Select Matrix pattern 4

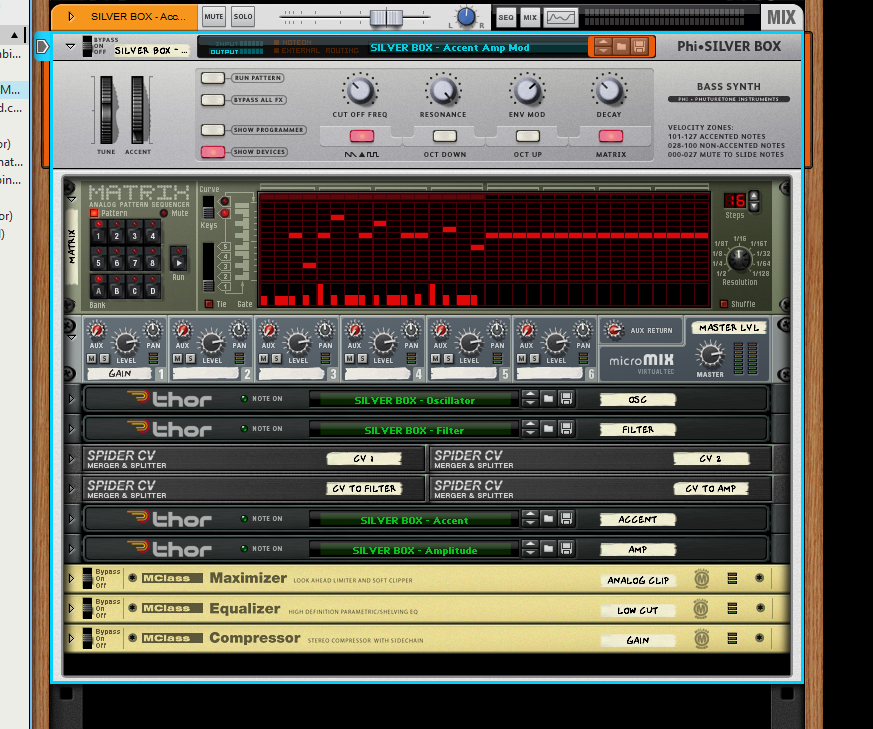coord(152,234)
